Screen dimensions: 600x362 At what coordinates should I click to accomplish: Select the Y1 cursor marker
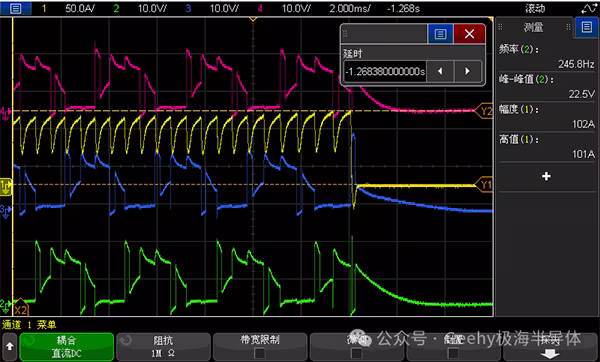pos(484,185)
